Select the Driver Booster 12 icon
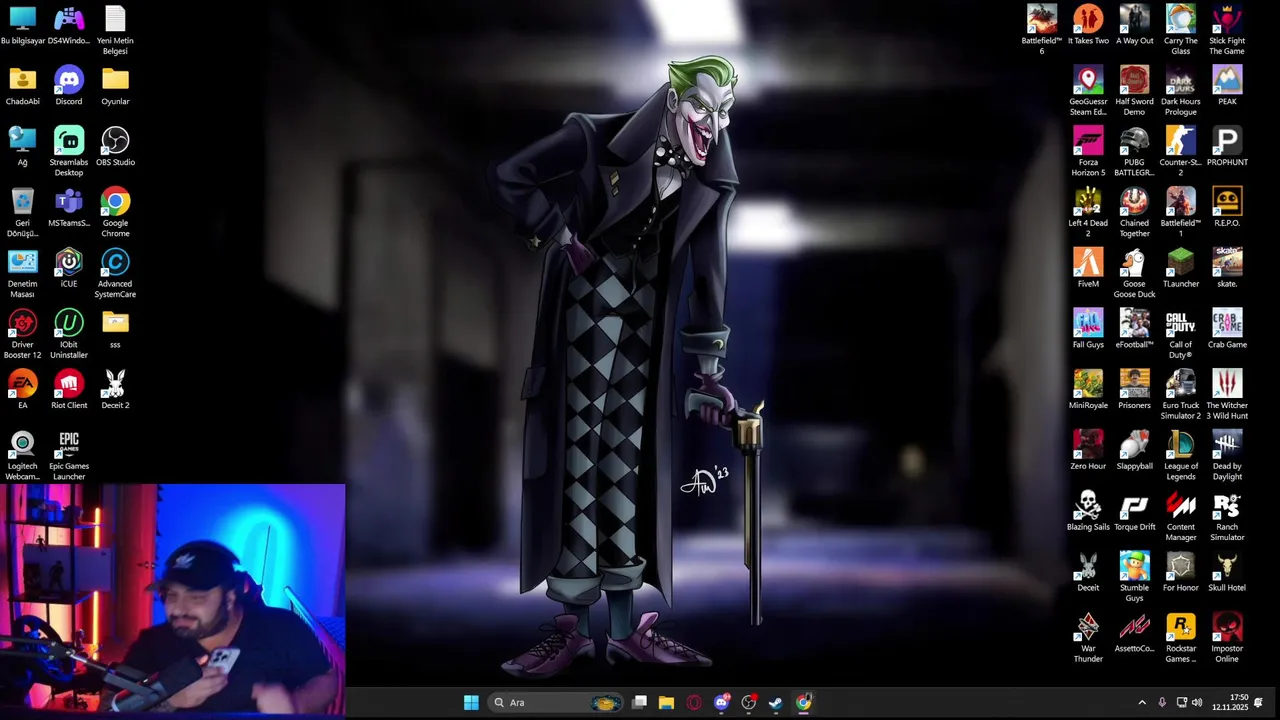The image size is (1280, 720). [x=22, y=322]
